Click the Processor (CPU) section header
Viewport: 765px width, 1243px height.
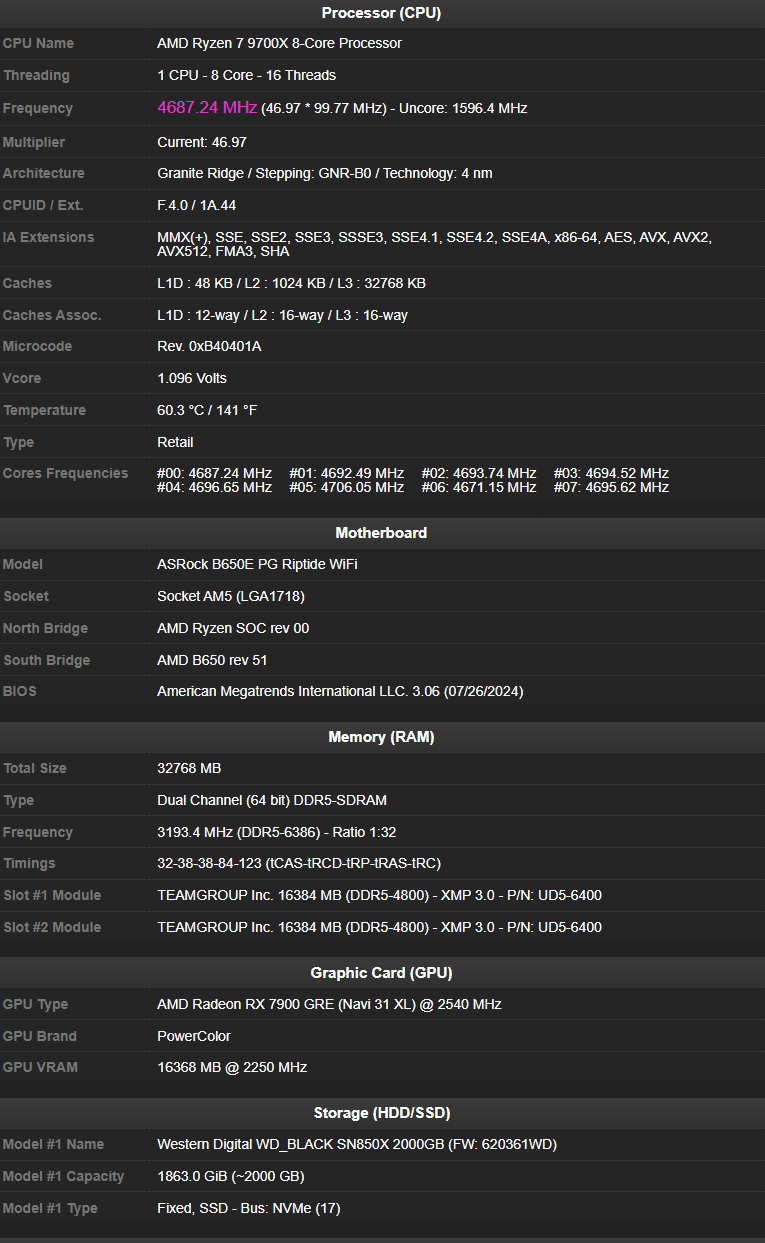(x=381, y=13)
